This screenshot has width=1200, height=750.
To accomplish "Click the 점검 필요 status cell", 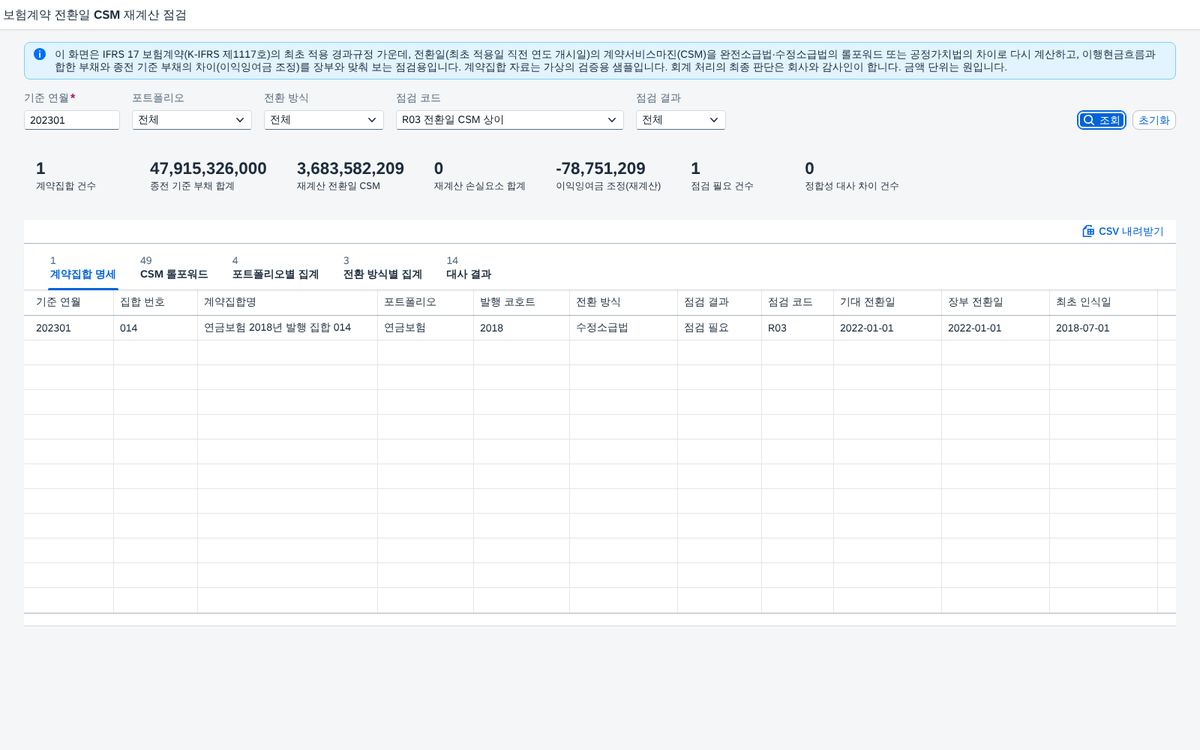I will [720, 328].
